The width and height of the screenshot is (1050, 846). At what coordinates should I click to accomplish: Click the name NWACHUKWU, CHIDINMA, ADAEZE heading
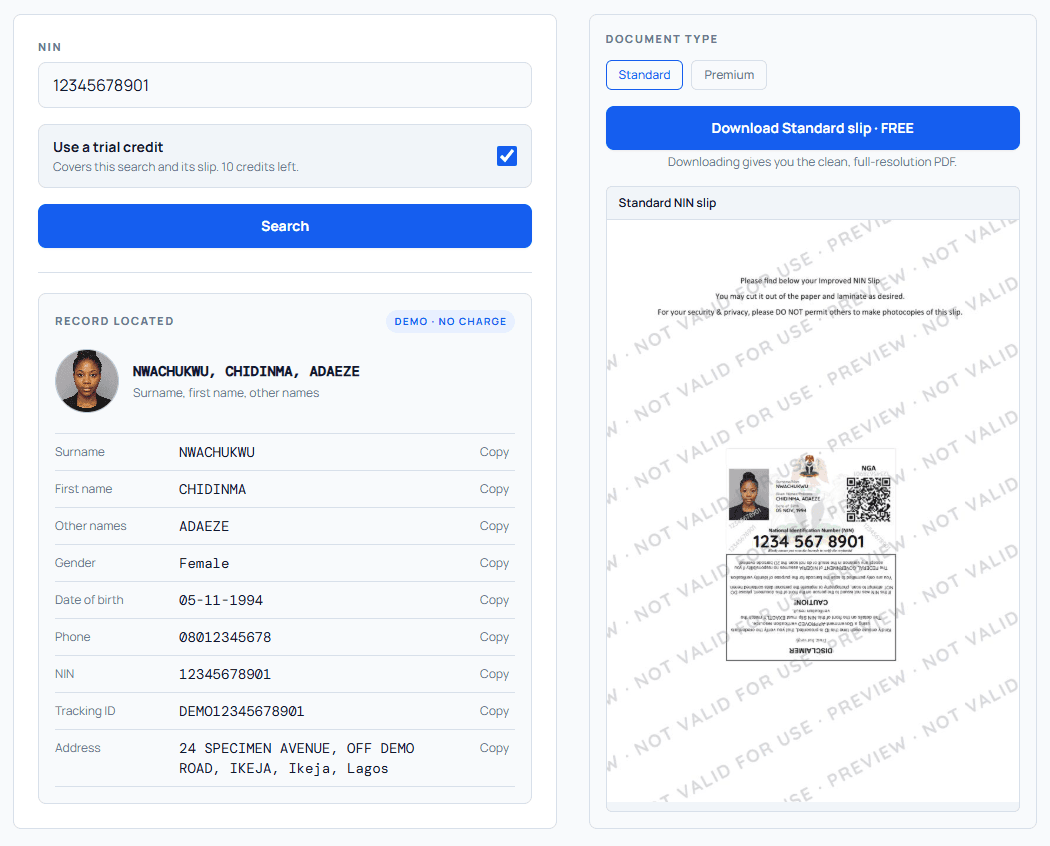[x=246, y=371]
